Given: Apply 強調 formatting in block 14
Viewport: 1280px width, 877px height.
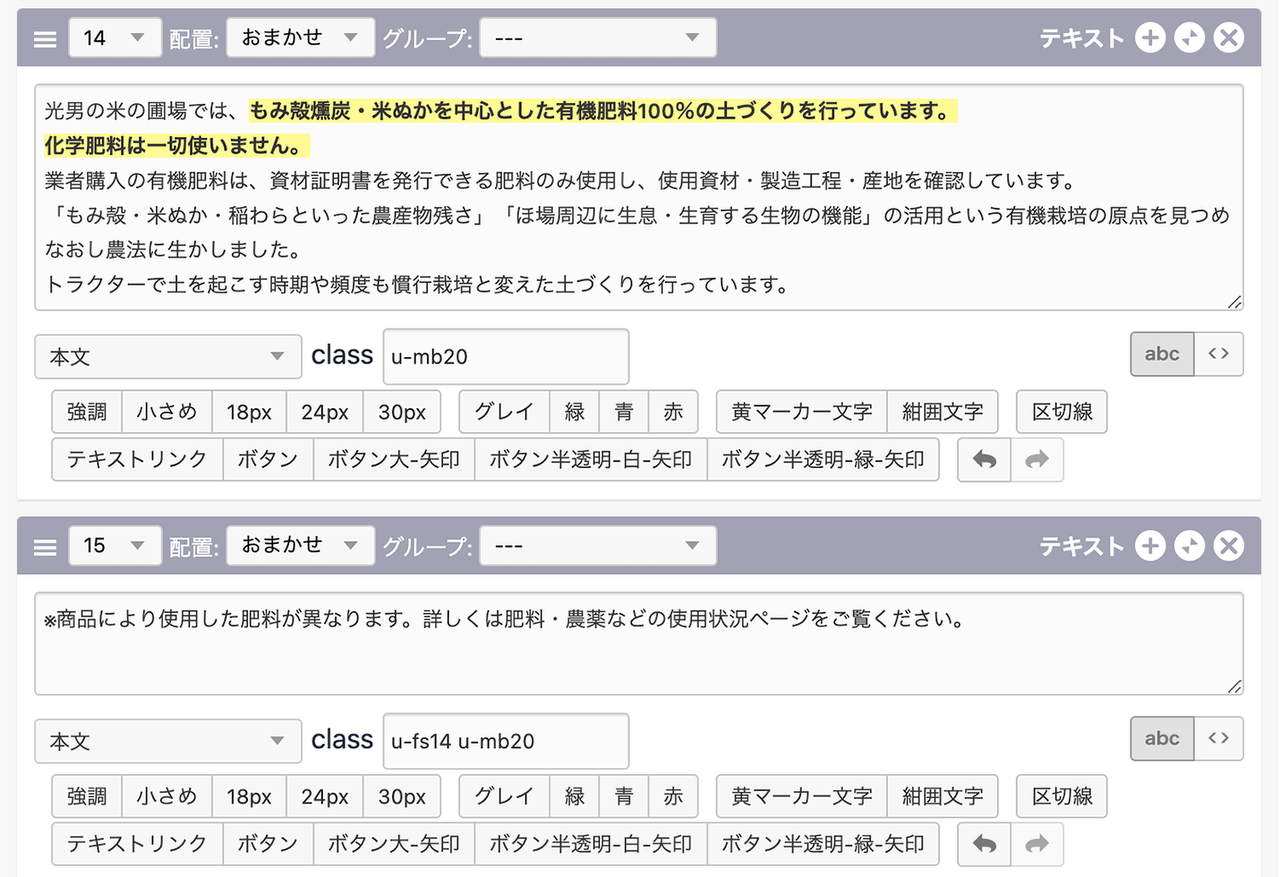Looking at the screenshot, I should point(87,412).
